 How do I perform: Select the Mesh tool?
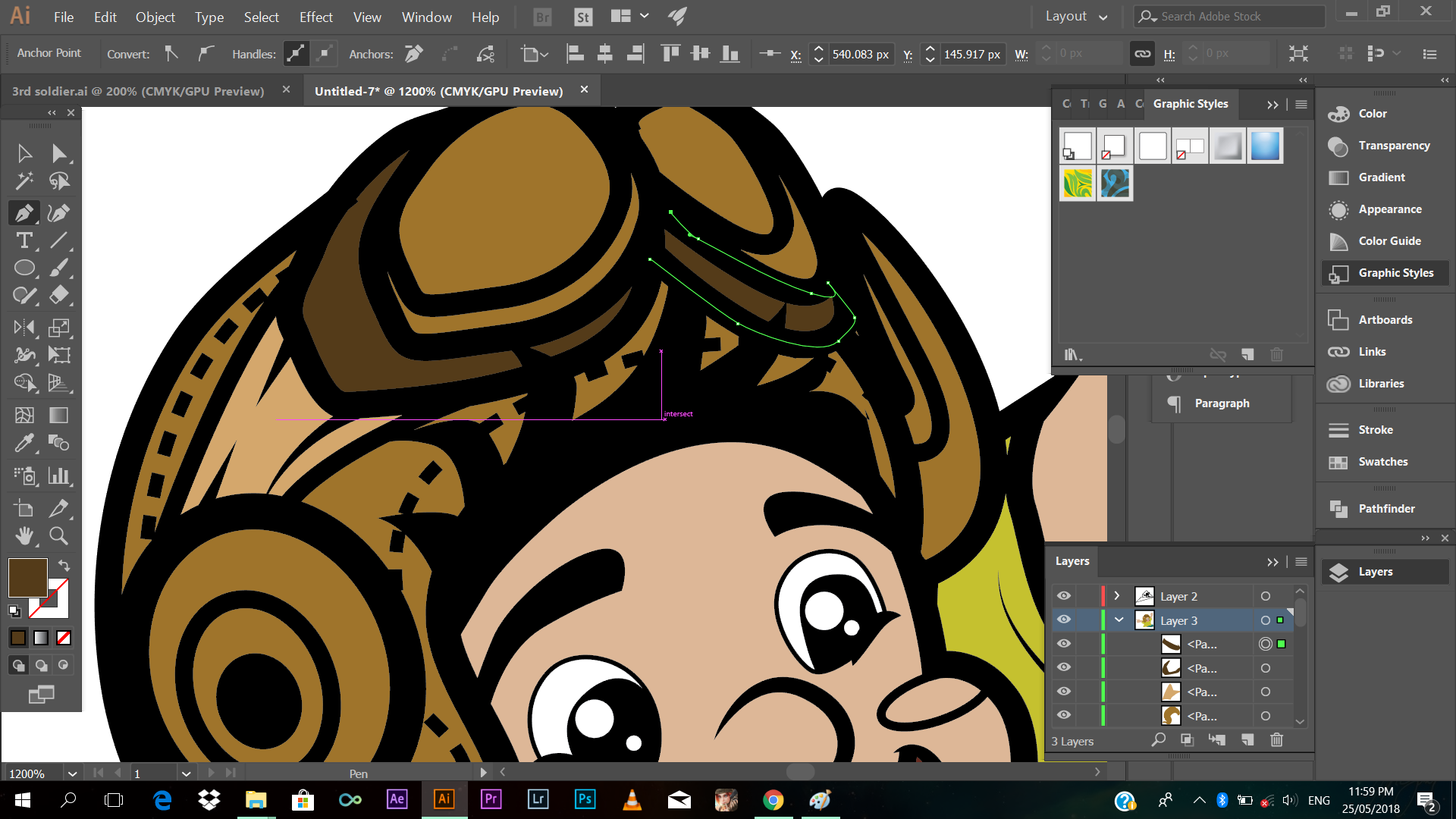pyautogui.click(x=24, y=415)
